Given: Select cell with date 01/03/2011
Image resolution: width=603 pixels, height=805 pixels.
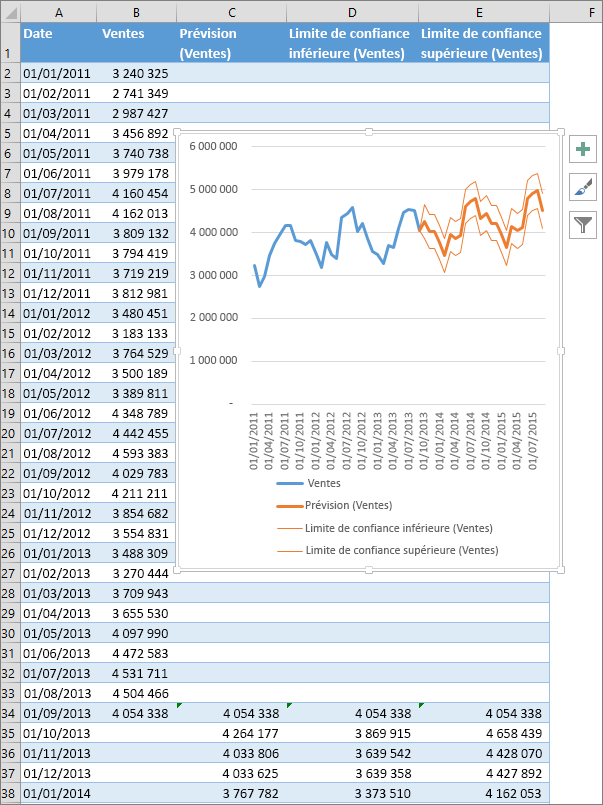Looking at the screenshot, I should click(59, 113).
